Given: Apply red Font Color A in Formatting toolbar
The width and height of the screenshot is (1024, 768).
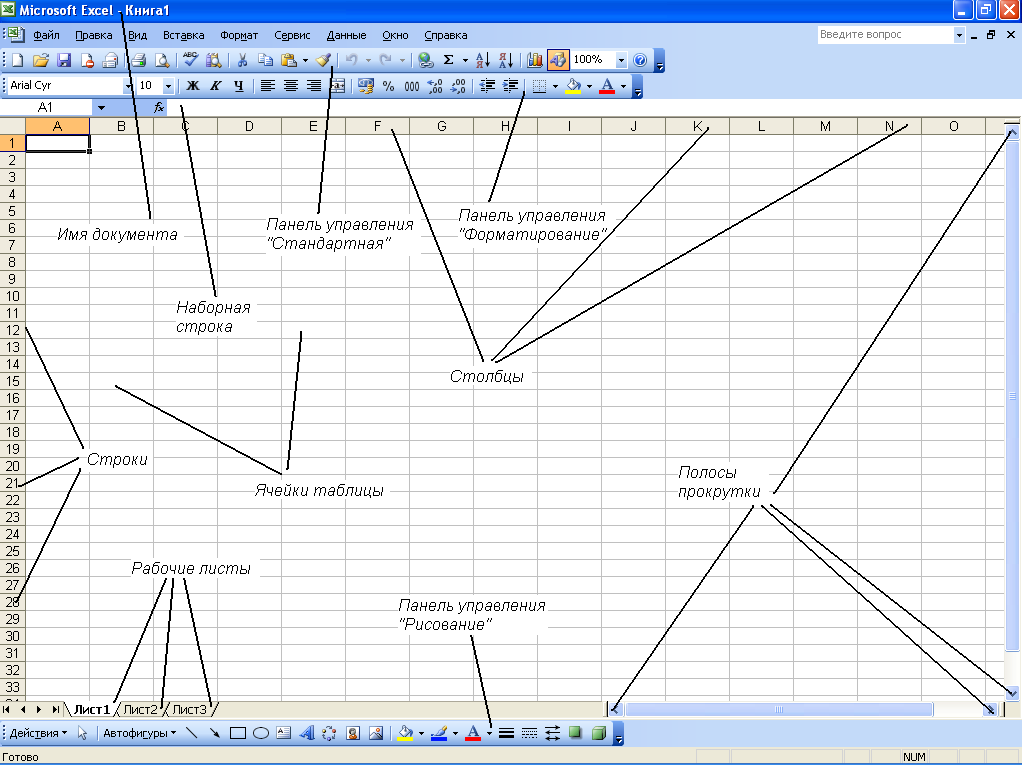Looking at the screenshot, I should (x=607, y=86).
